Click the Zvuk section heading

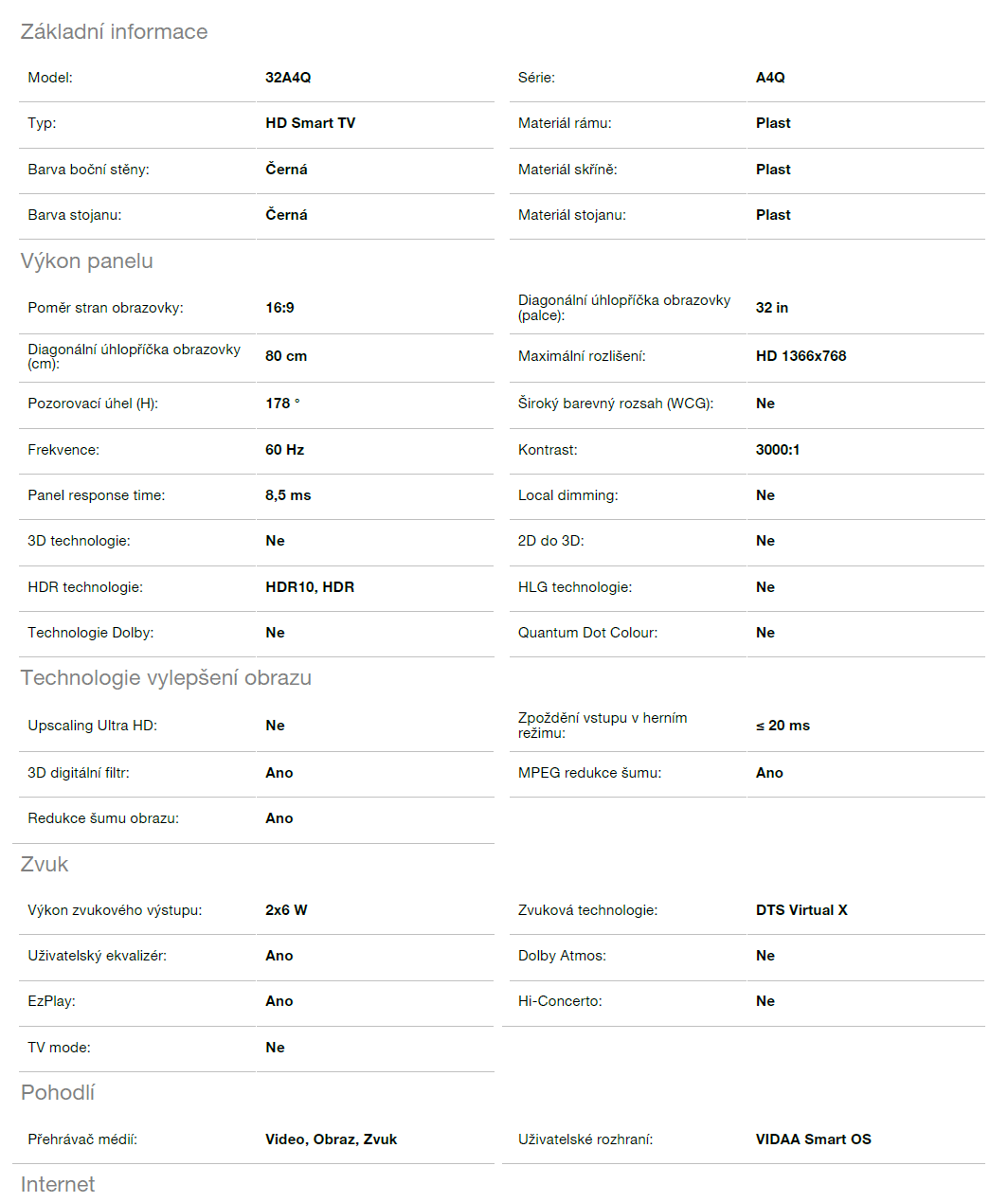(x=45, y=865)
